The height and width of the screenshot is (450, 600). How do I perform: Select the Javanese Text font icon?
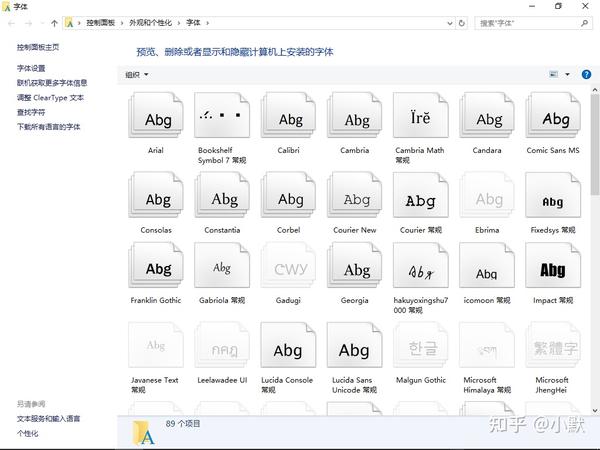click(156, 345)
